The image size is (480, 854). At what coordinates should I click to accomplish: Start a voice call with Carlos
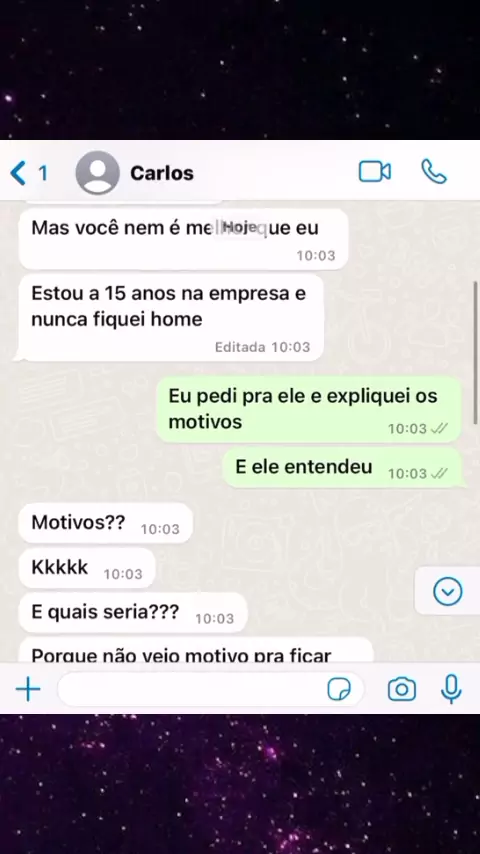(434, 172)
